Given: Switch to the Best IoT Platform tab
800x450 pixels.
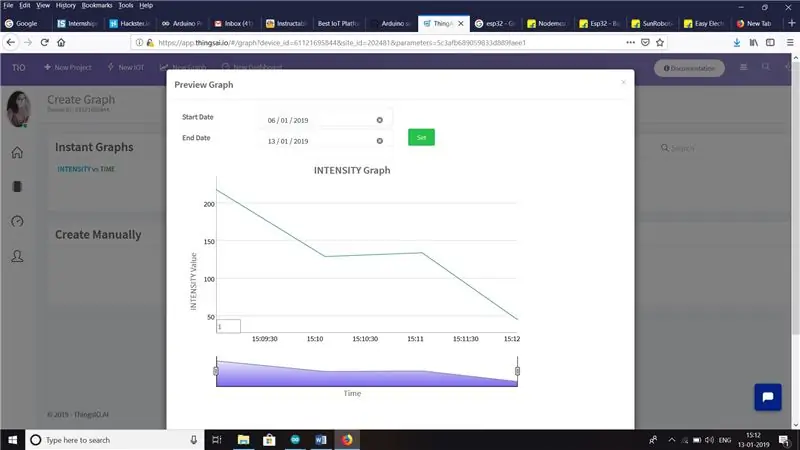Looking at the screenshot, I should 338,23.
